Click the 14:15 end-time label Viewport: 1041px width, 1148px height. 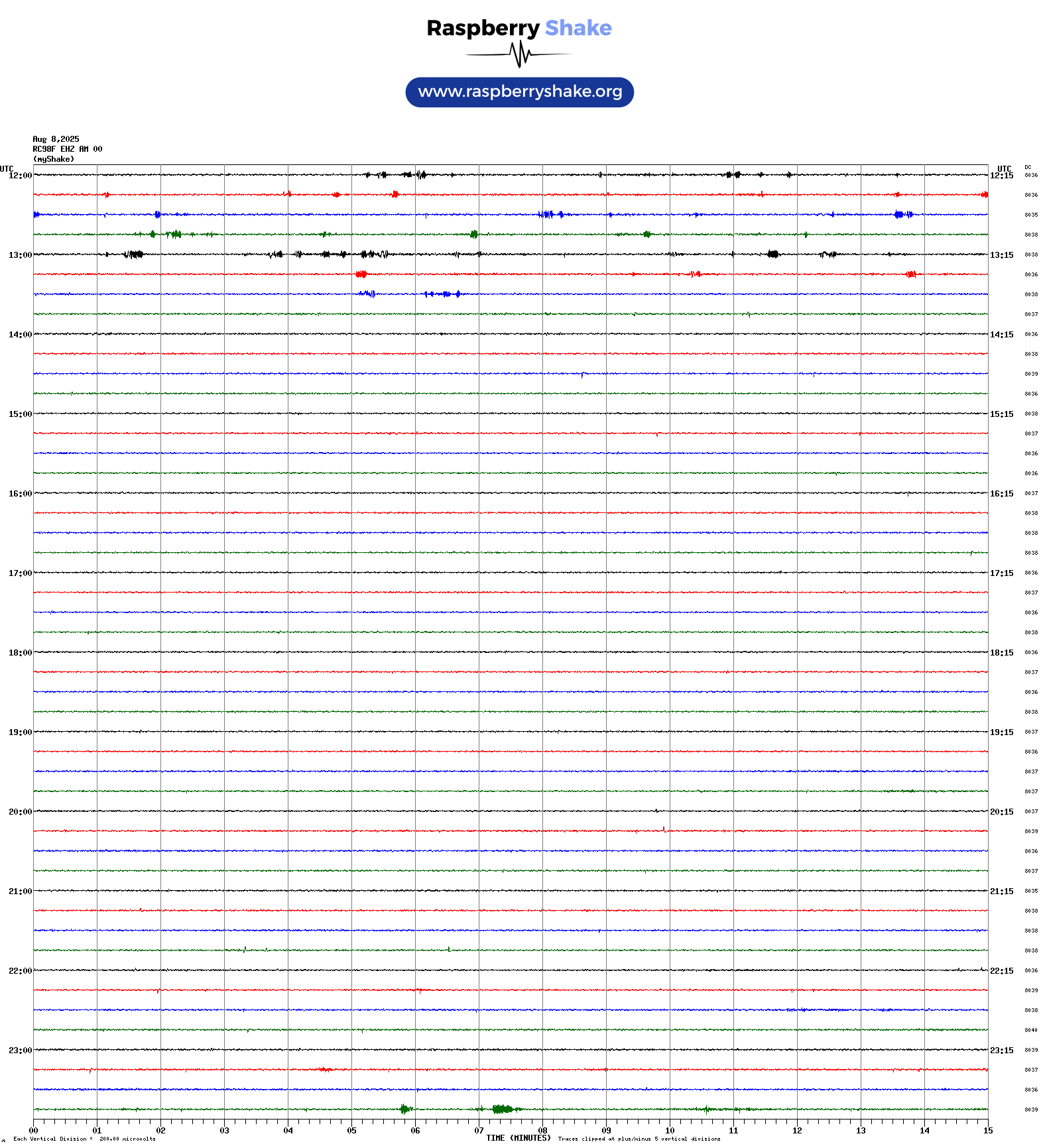[x=1001, y=335]
